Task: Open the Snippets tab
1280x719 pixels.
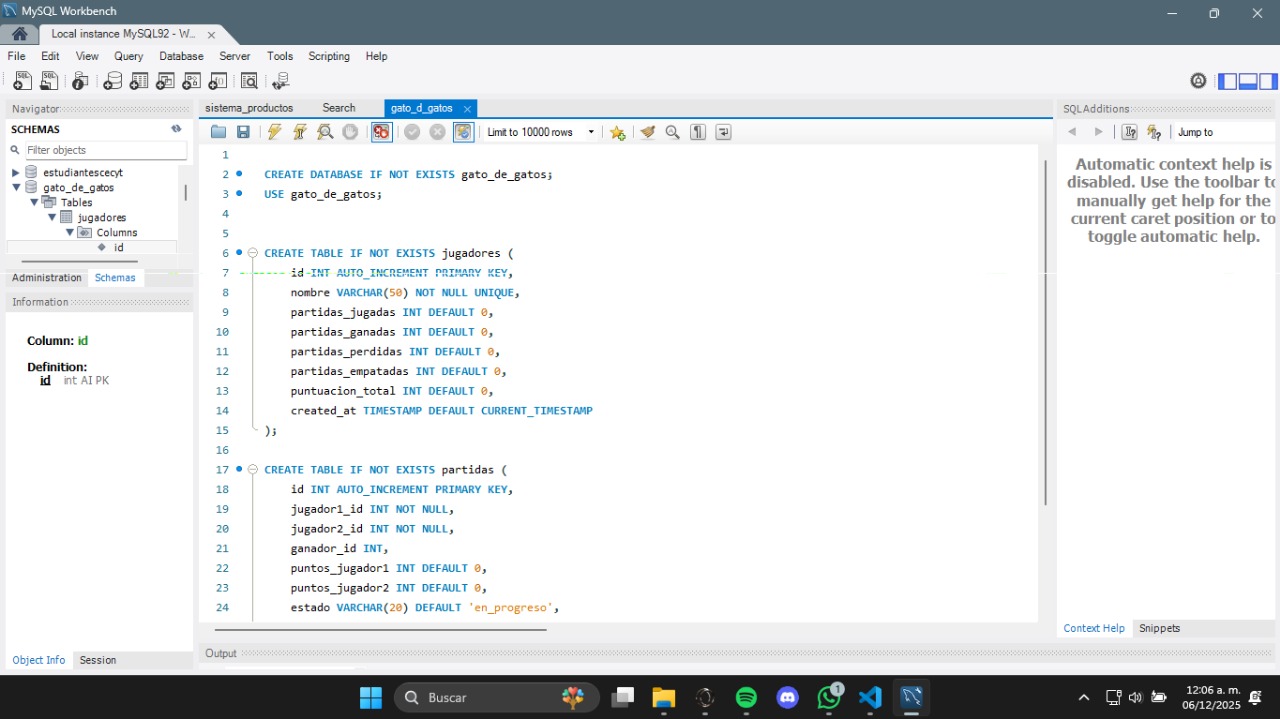Action: 1159,628
